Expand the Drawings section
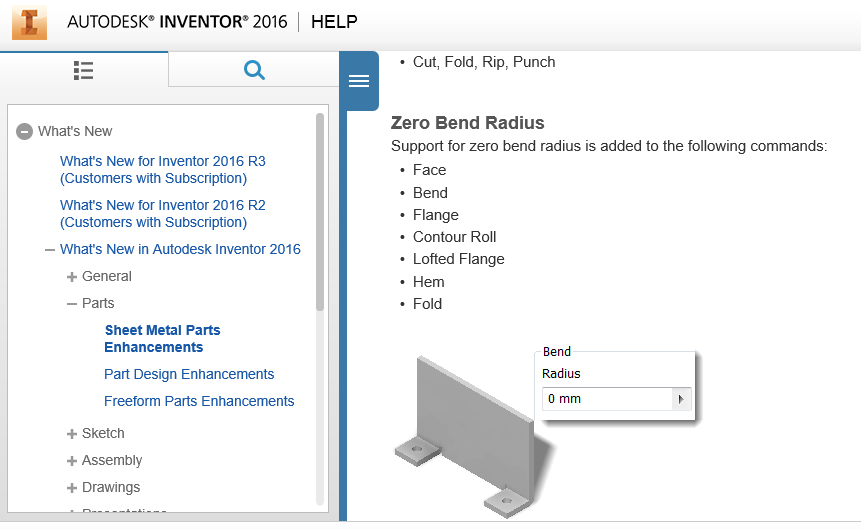 [x=72, y=488]
